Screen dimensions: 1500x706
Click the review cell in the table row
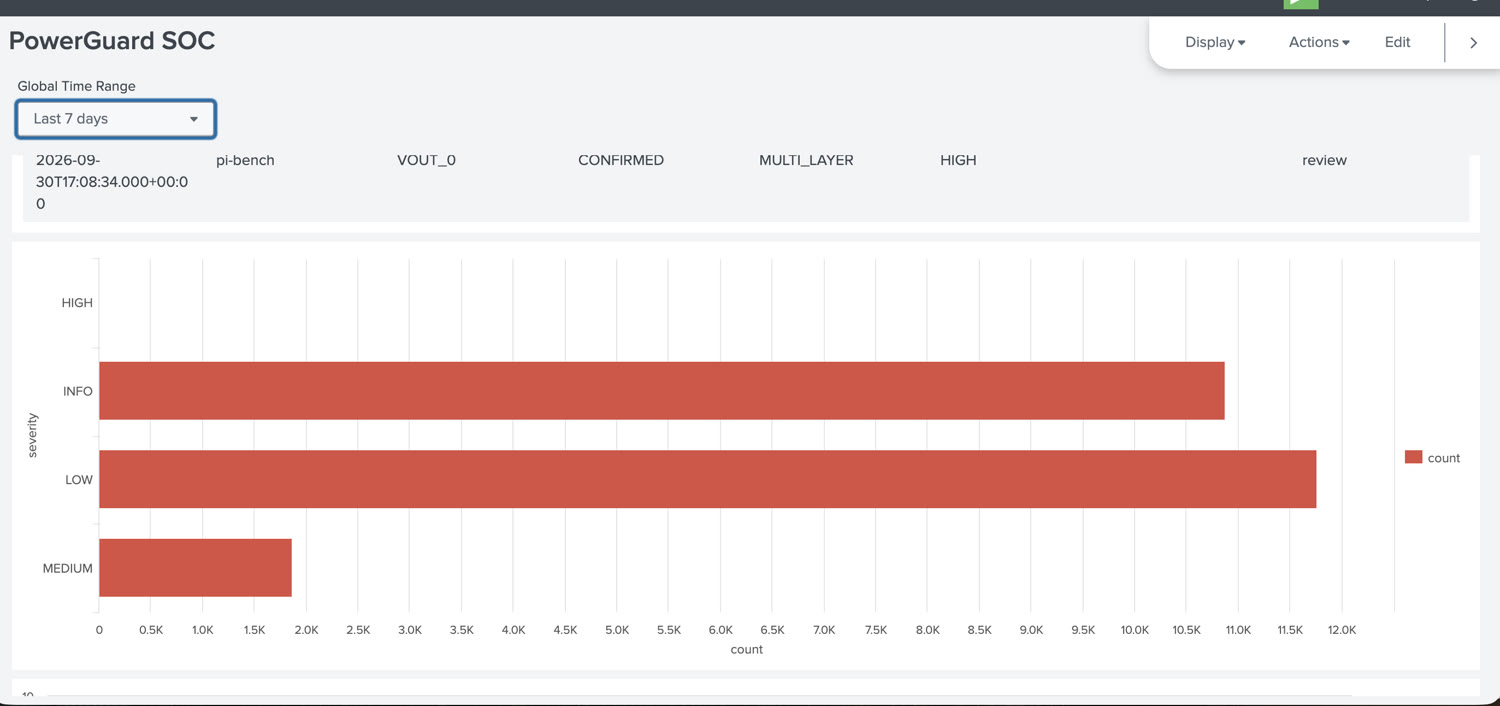pyautogui.click(x=1324, y=160)
